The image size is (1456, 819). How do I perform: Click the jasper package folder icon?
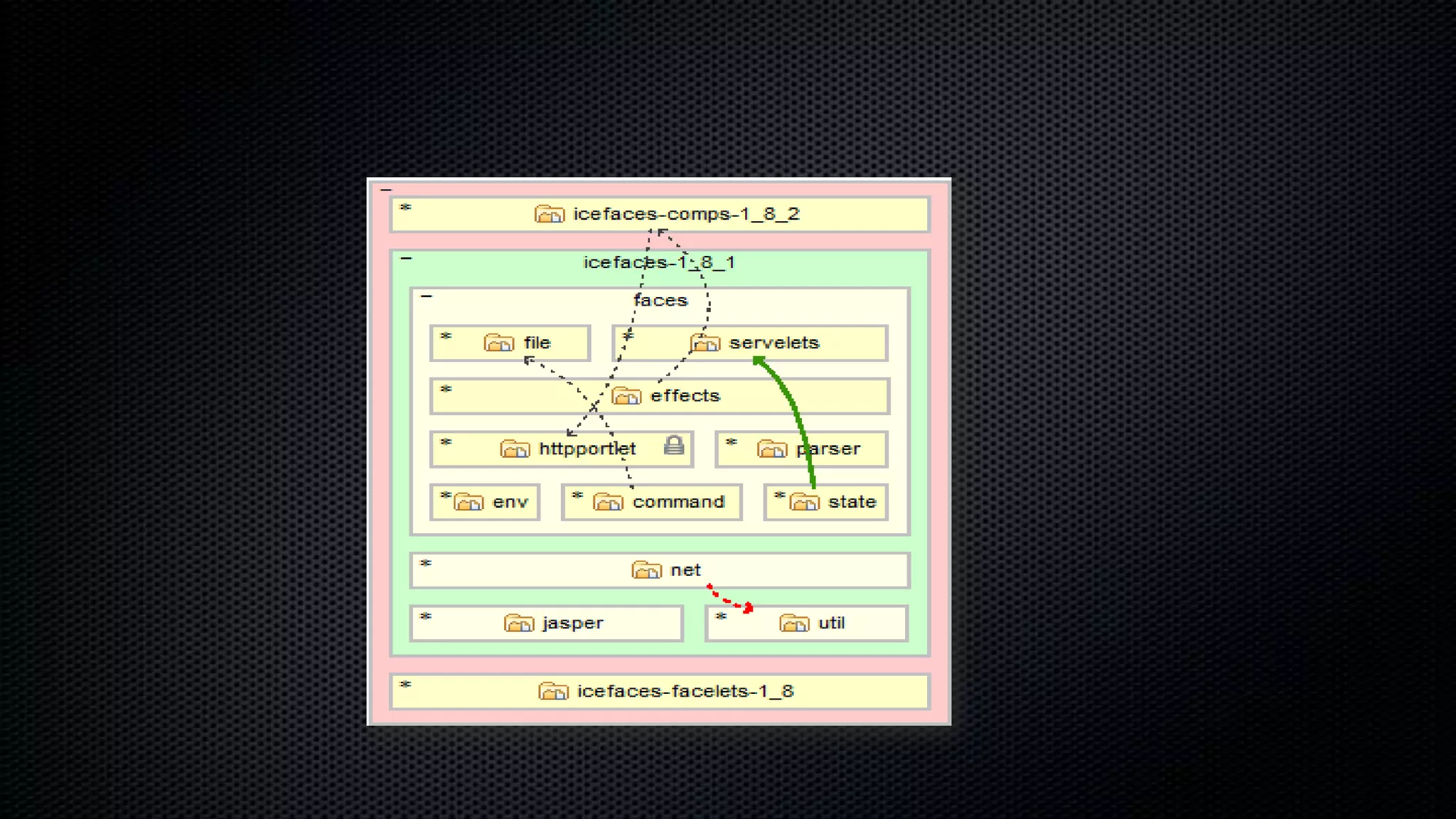click(519, 623)
